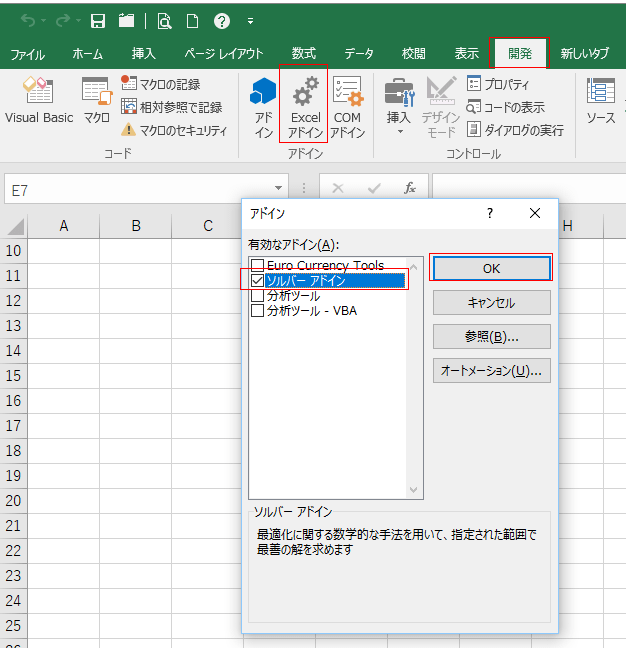Image resolution: width=626 pixels, height=648 pixels.
Task: Select column B header
Action: pyautogui.click(x=136, y=226)
